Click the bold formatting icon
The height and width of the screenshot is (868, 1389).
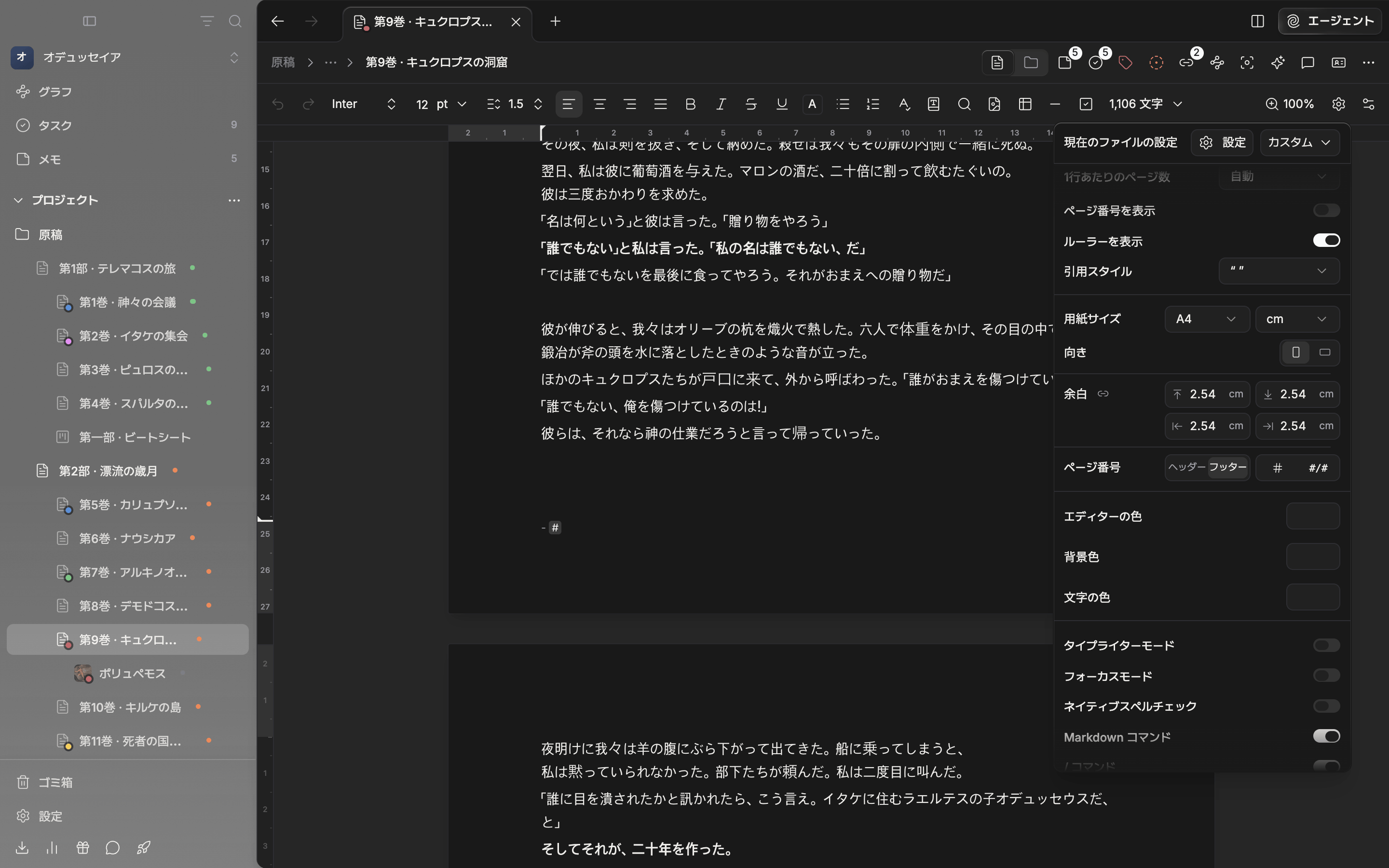point(691,104)
